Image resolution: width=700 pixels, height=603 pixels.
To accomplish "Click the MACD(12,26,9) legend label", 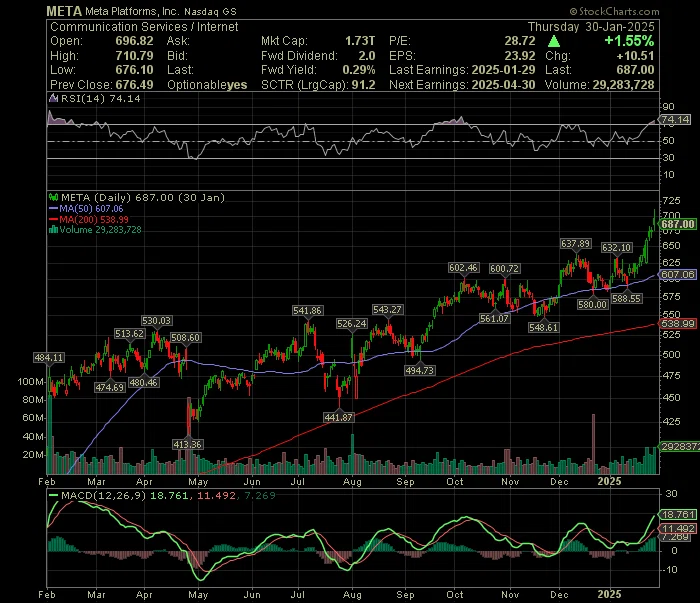I will (x=103, y=495).
